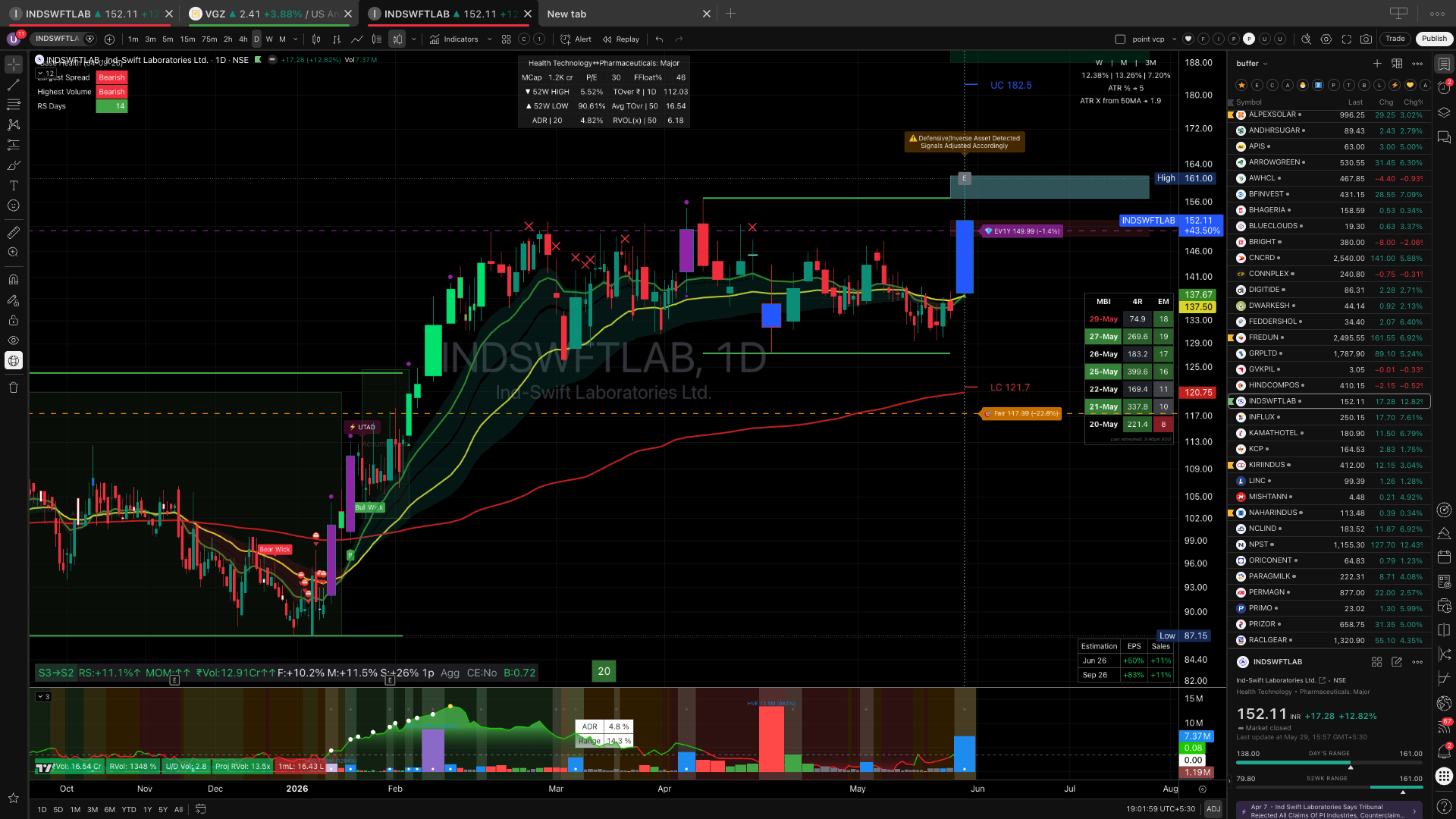Open the Indicators favorites dropdown arrow
1456x819 pixels.
[489, 39]
